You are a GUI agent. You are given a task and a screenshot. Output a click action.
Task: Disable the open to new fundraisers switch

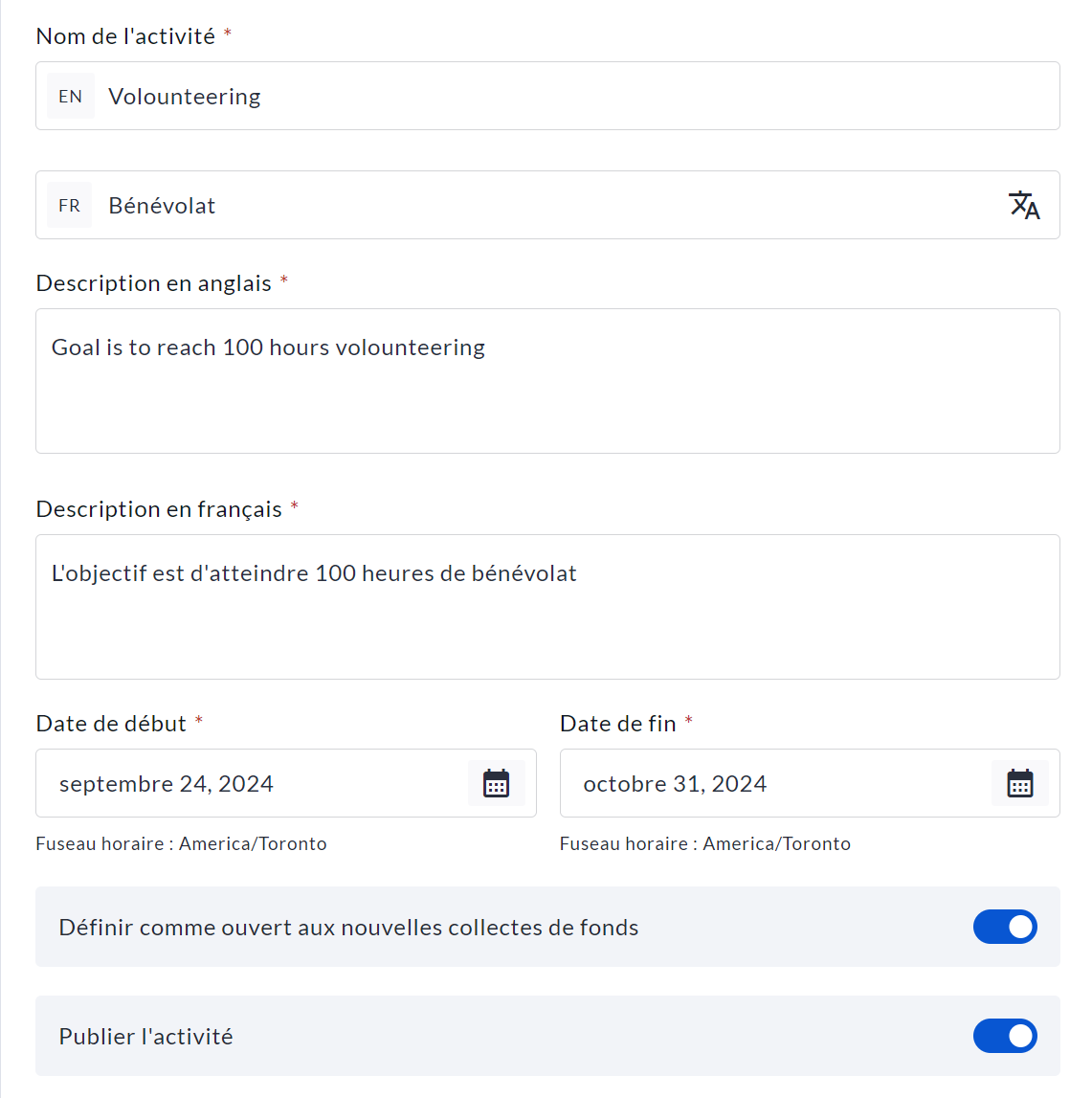click(1005, 927)
